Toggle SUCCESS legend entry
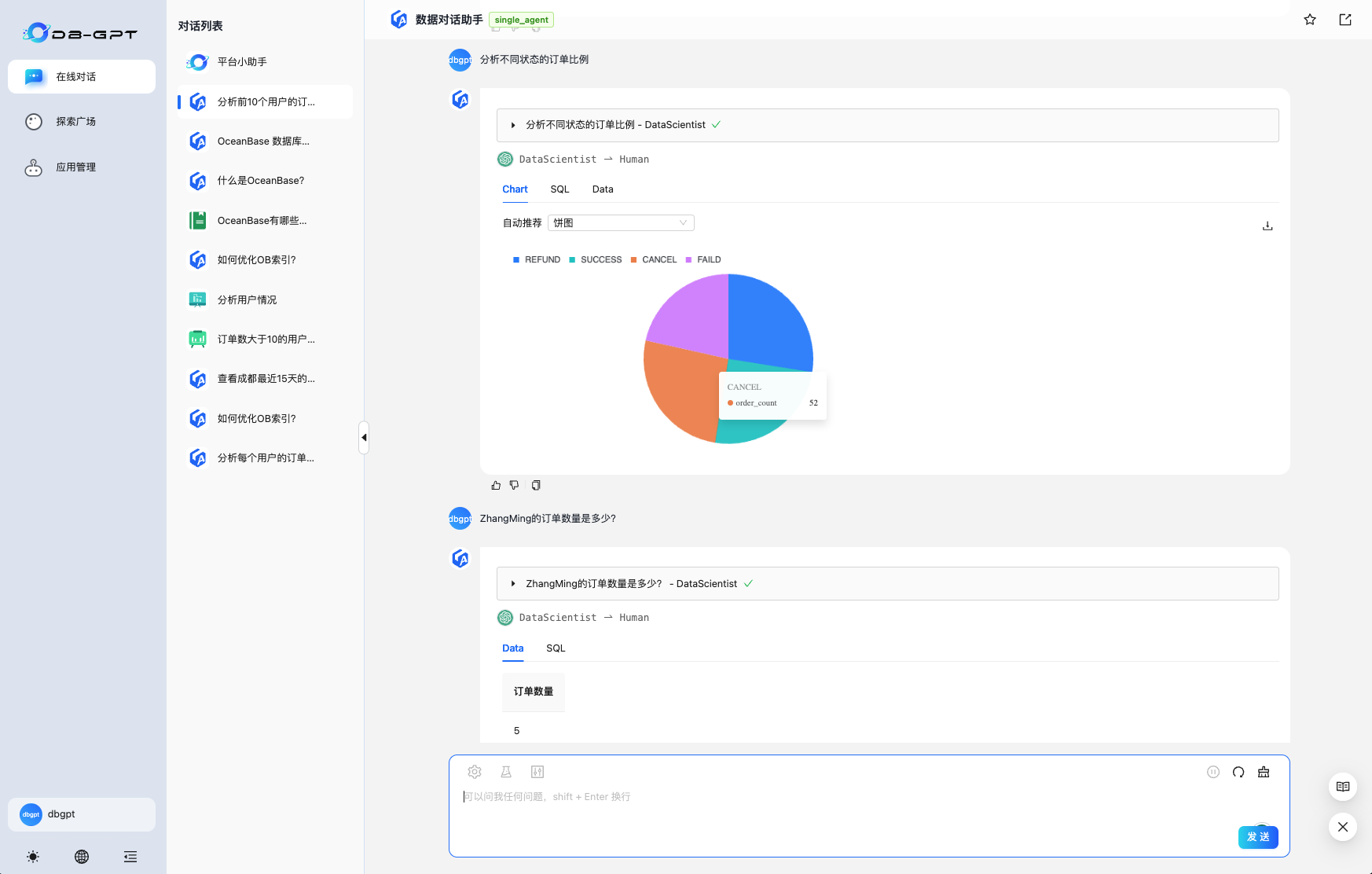 (x=596, y=260)
